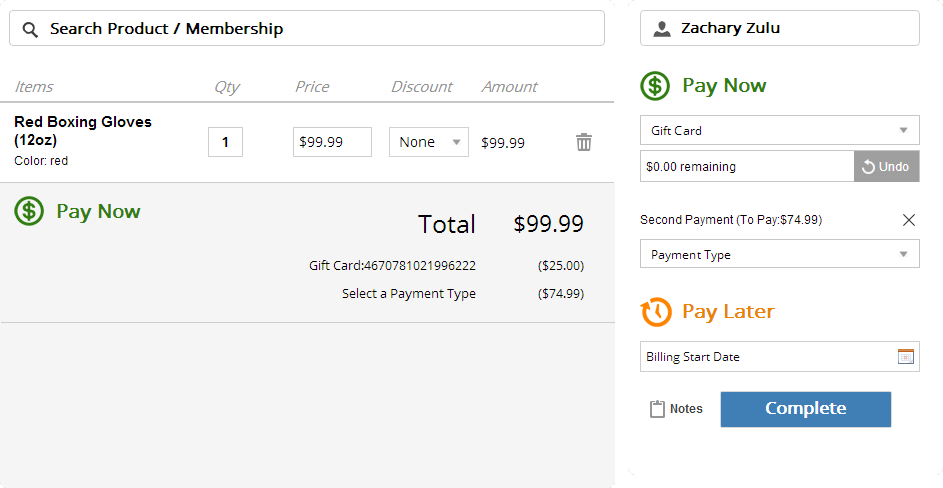Delete Red Boxing Gloves with trash icon
Screen dimensions: 943x488
pyautogui.click(x=584, y=142)
